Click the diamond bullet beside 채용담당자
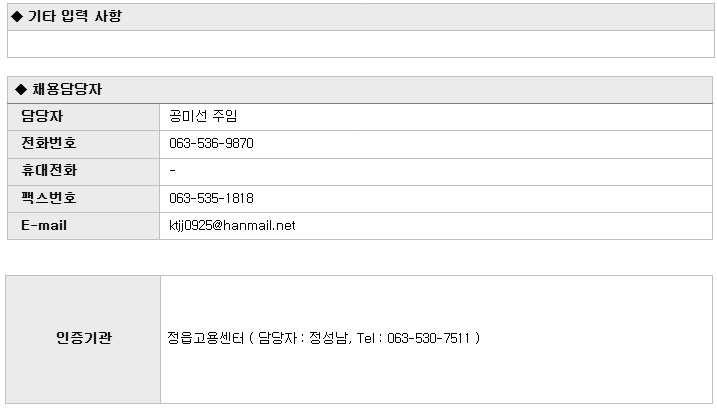The height and width of the screenshot is (416, 717). tap(21, 90)
